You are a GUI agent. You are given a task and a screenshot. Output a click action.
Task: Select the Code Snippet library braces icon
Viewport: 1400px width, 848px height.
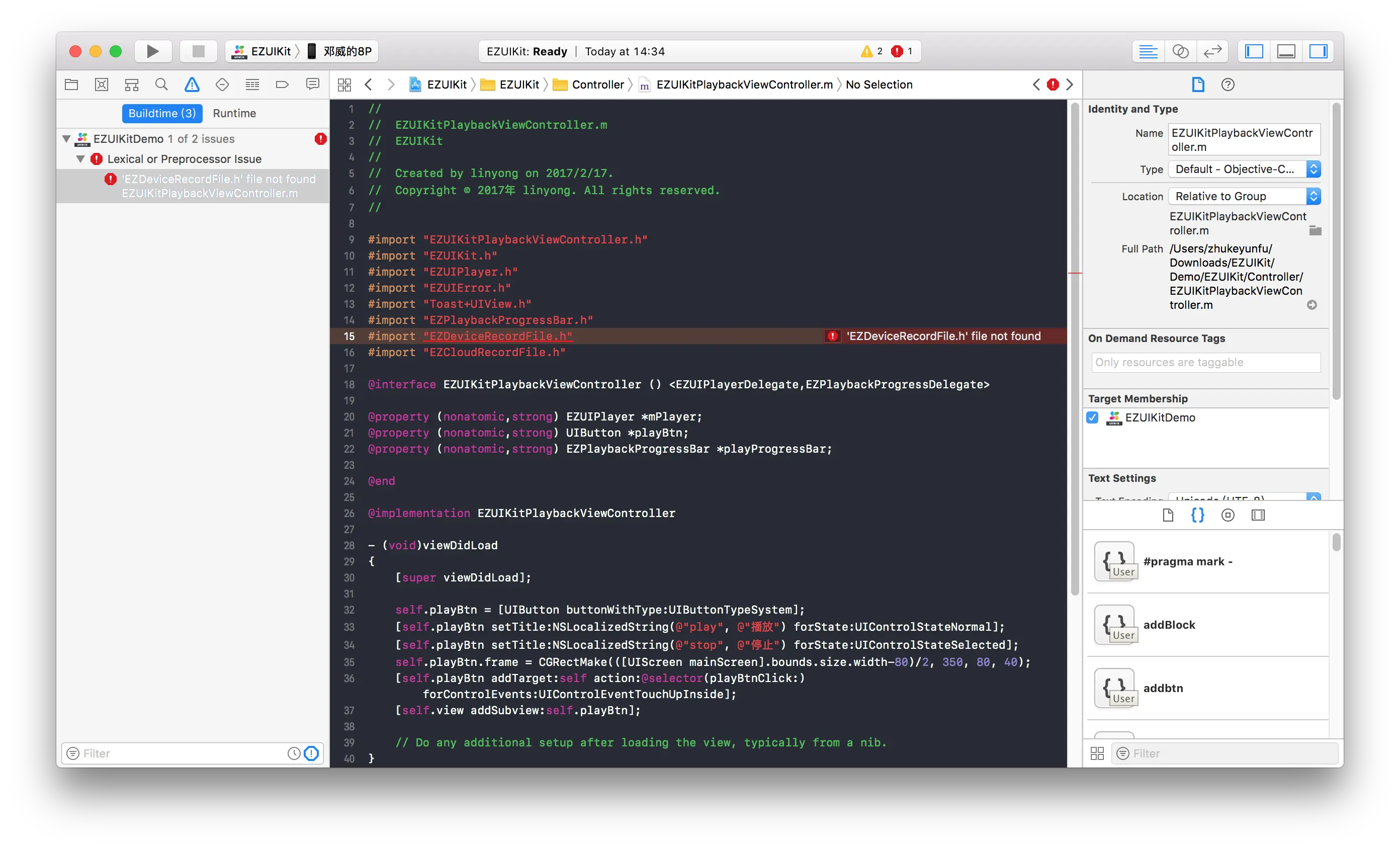tap(1197, 515)
